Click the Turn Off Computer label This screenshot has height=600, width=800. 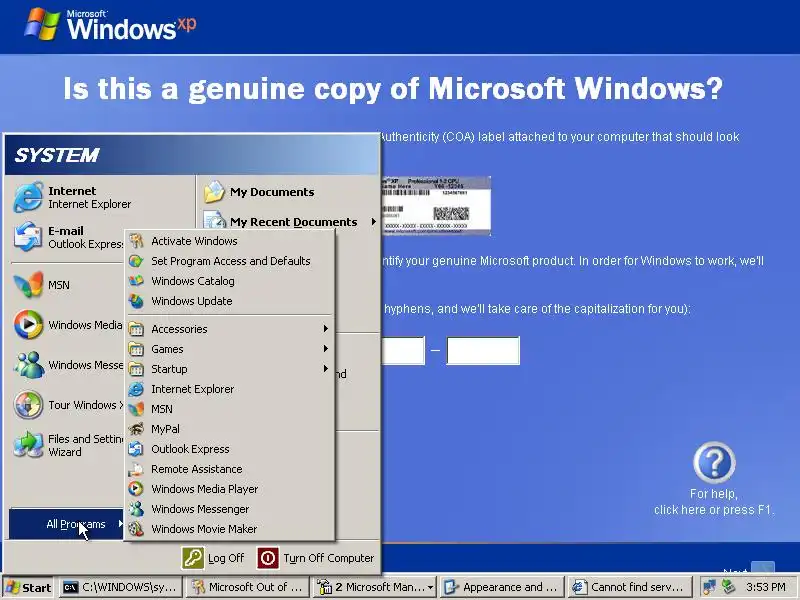[329, 558]
